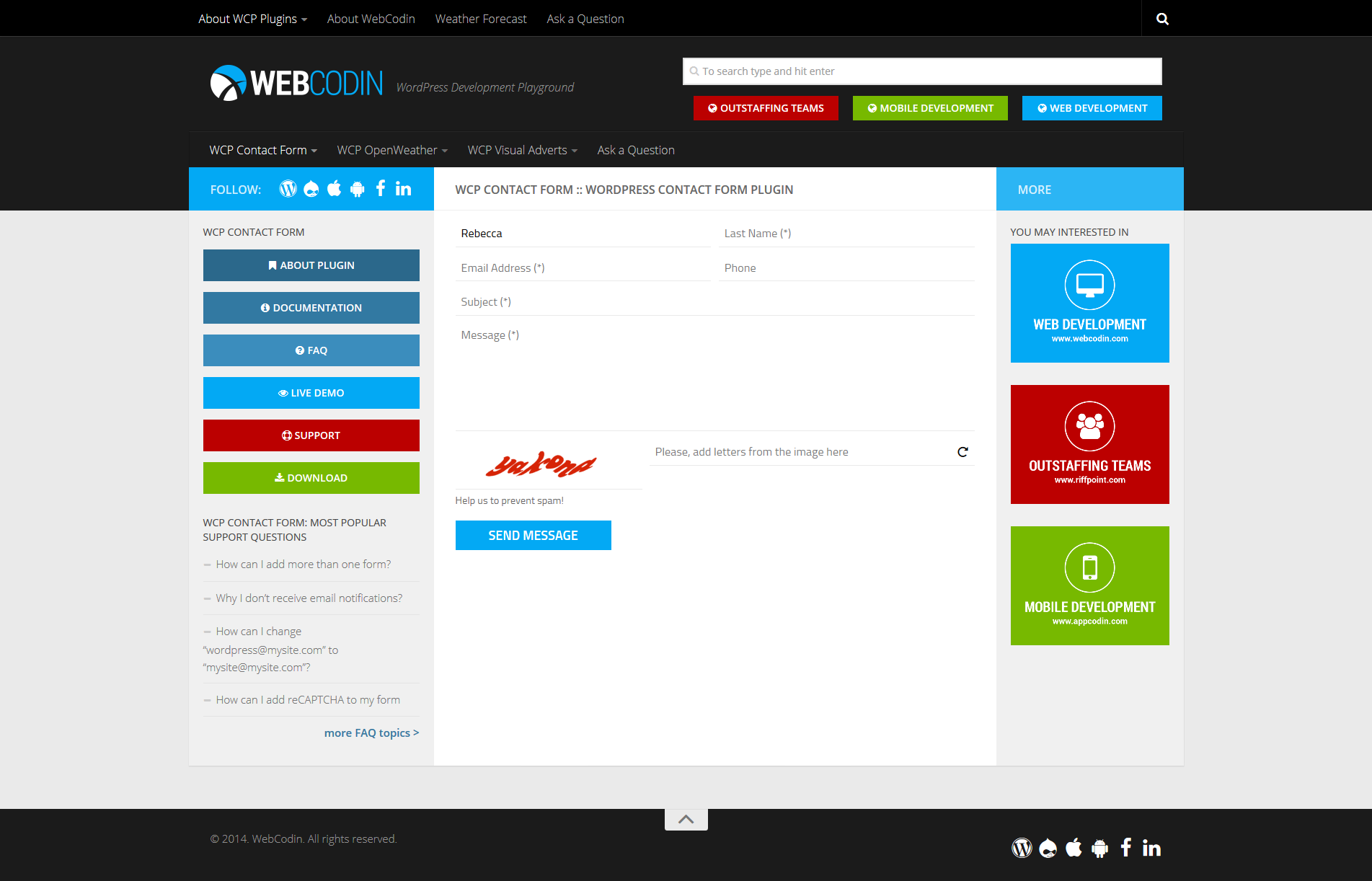
Task: Open the question about changing wordpress@mysite.com
Action: pyautogui.click(x=270, y=650)
